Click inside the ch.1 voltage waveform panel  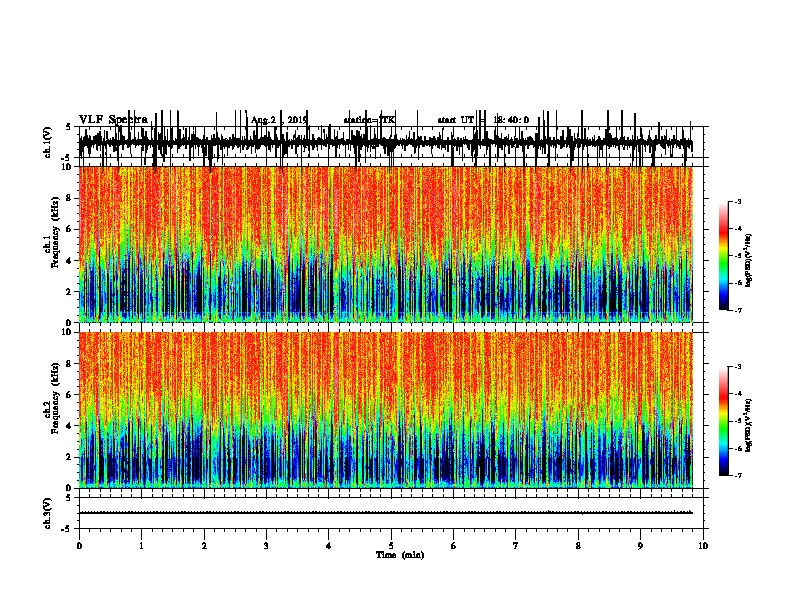(x=390, y=142)
